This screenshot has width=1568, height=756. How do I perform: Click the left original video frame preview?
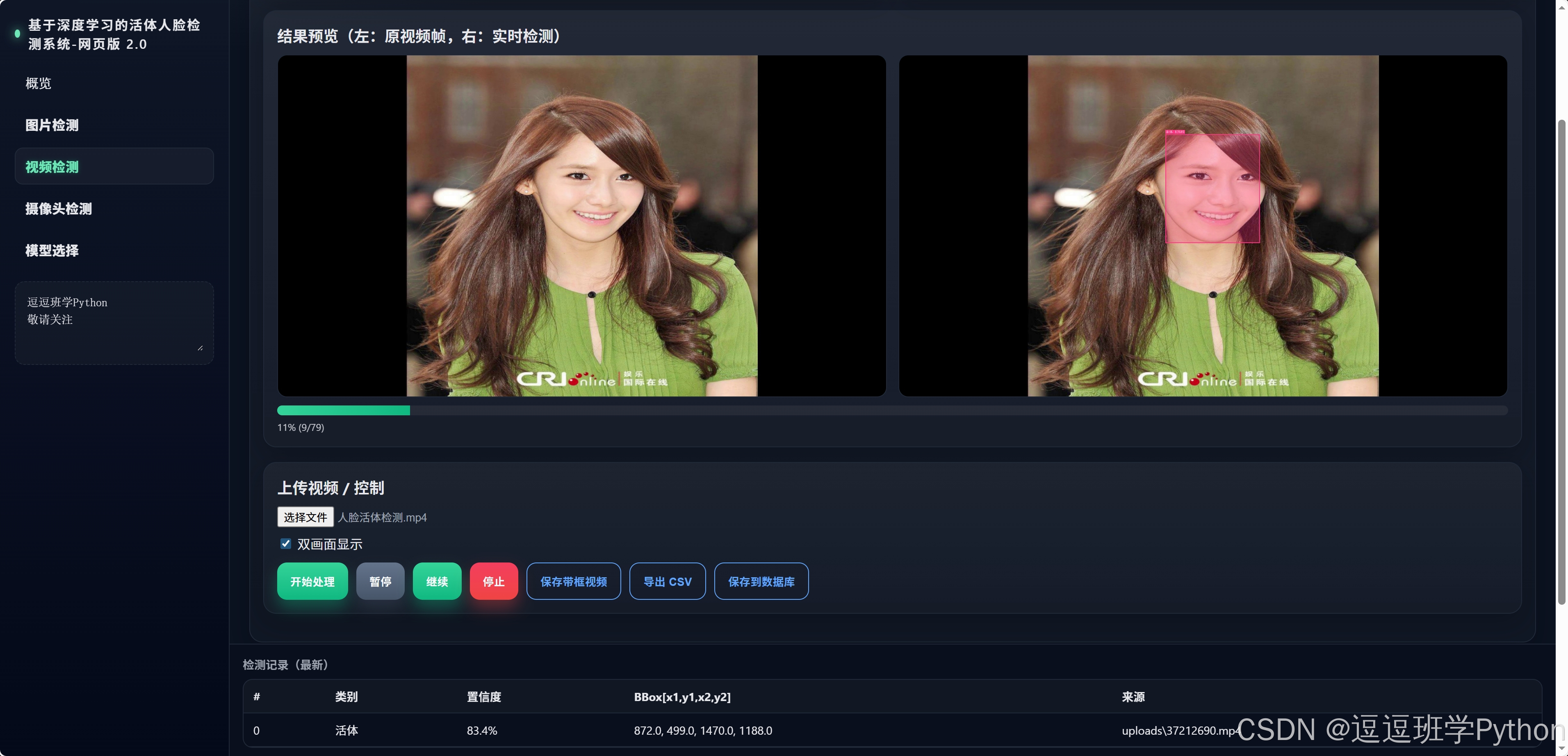(x=581, y=226)
